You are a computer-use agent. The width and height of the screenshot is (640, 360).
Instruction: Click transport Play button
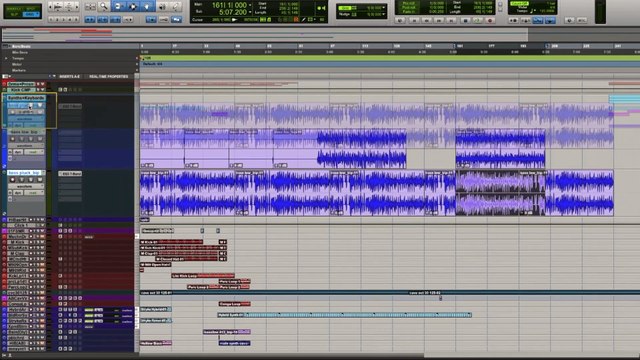point(478,20)
